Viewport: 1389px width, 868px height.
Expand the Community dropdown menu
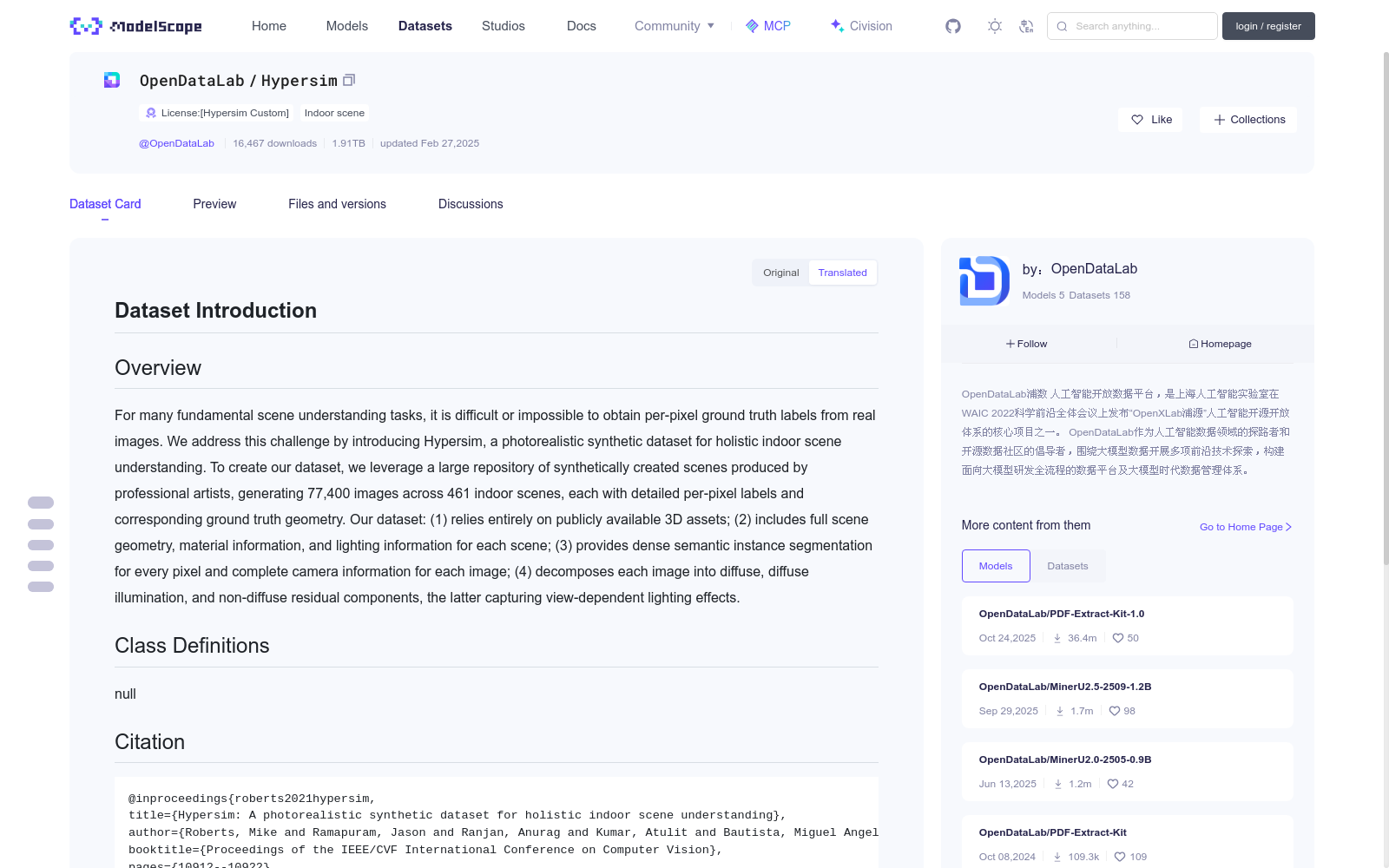[675, 26]
